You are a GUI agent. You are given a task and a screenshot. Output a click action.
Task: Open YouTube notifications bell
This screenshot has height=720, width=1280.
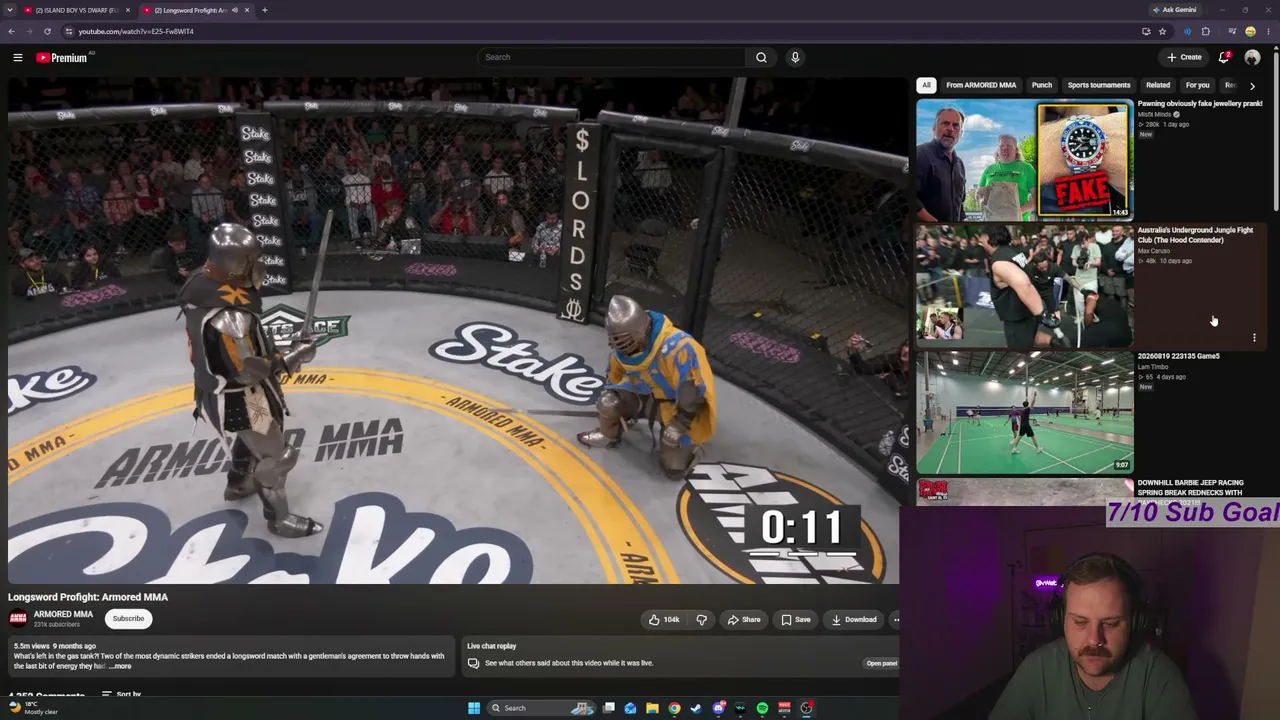pyautogui.click(x=1224, y=57)
